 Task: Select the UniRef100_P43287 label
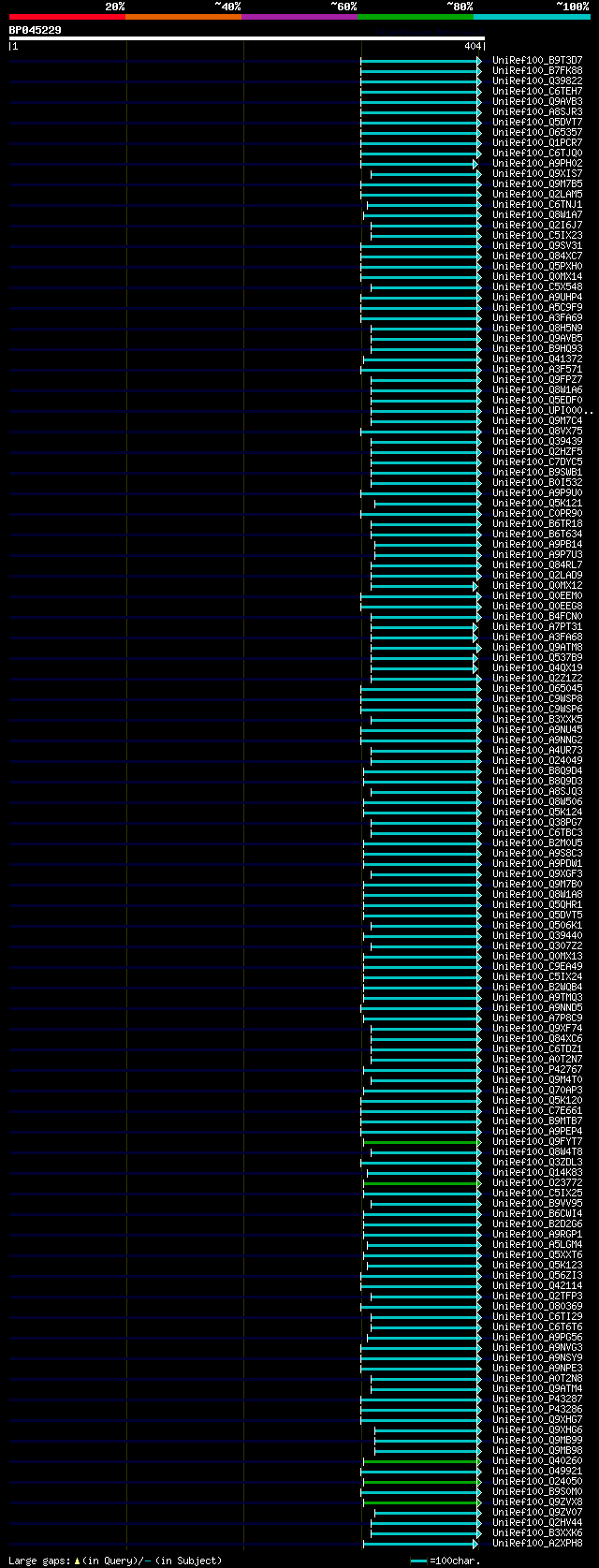point(537,1399)
